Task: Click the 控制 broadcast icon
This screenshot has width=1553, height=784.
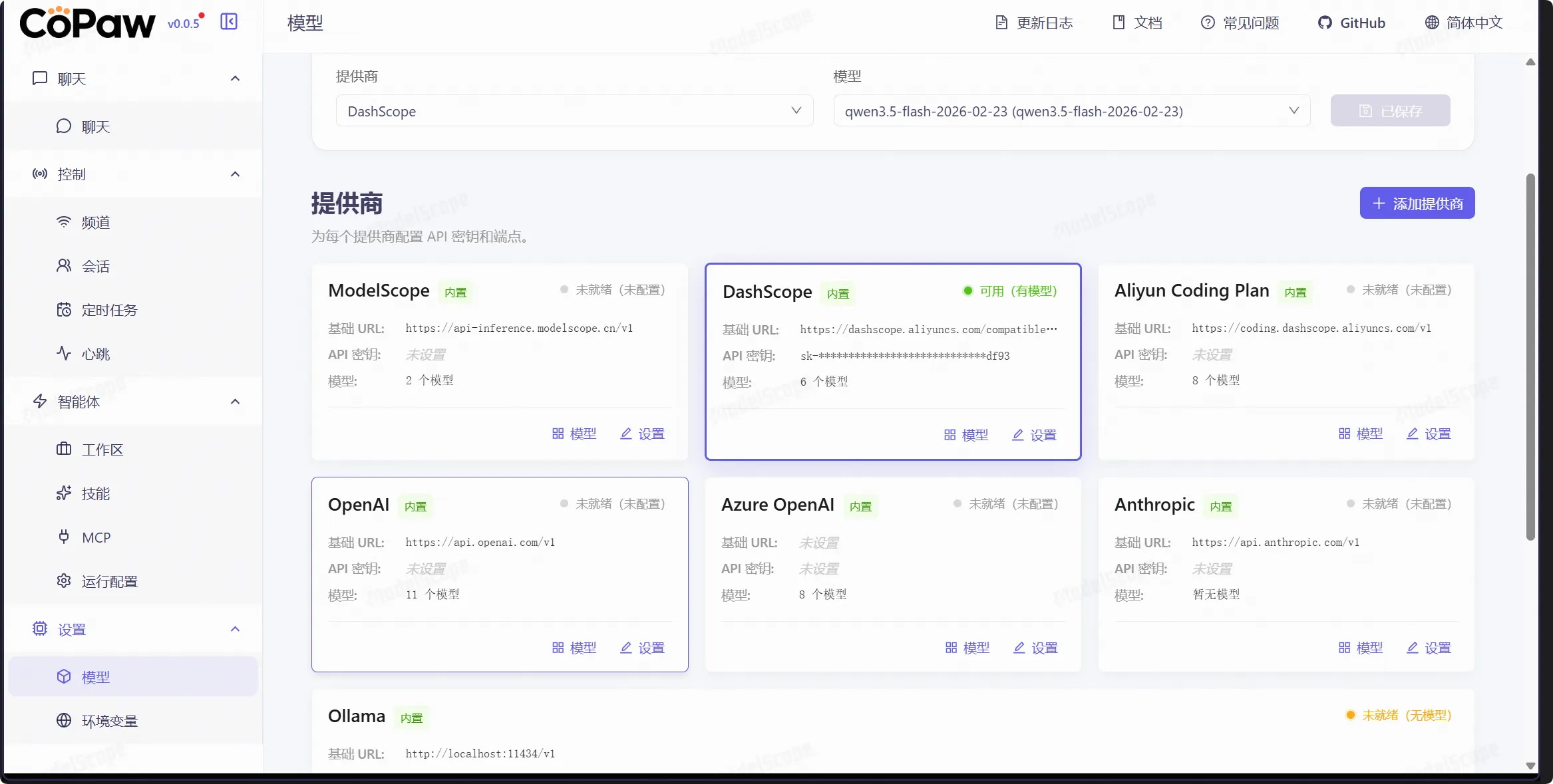Action: [x=40, y=174]
